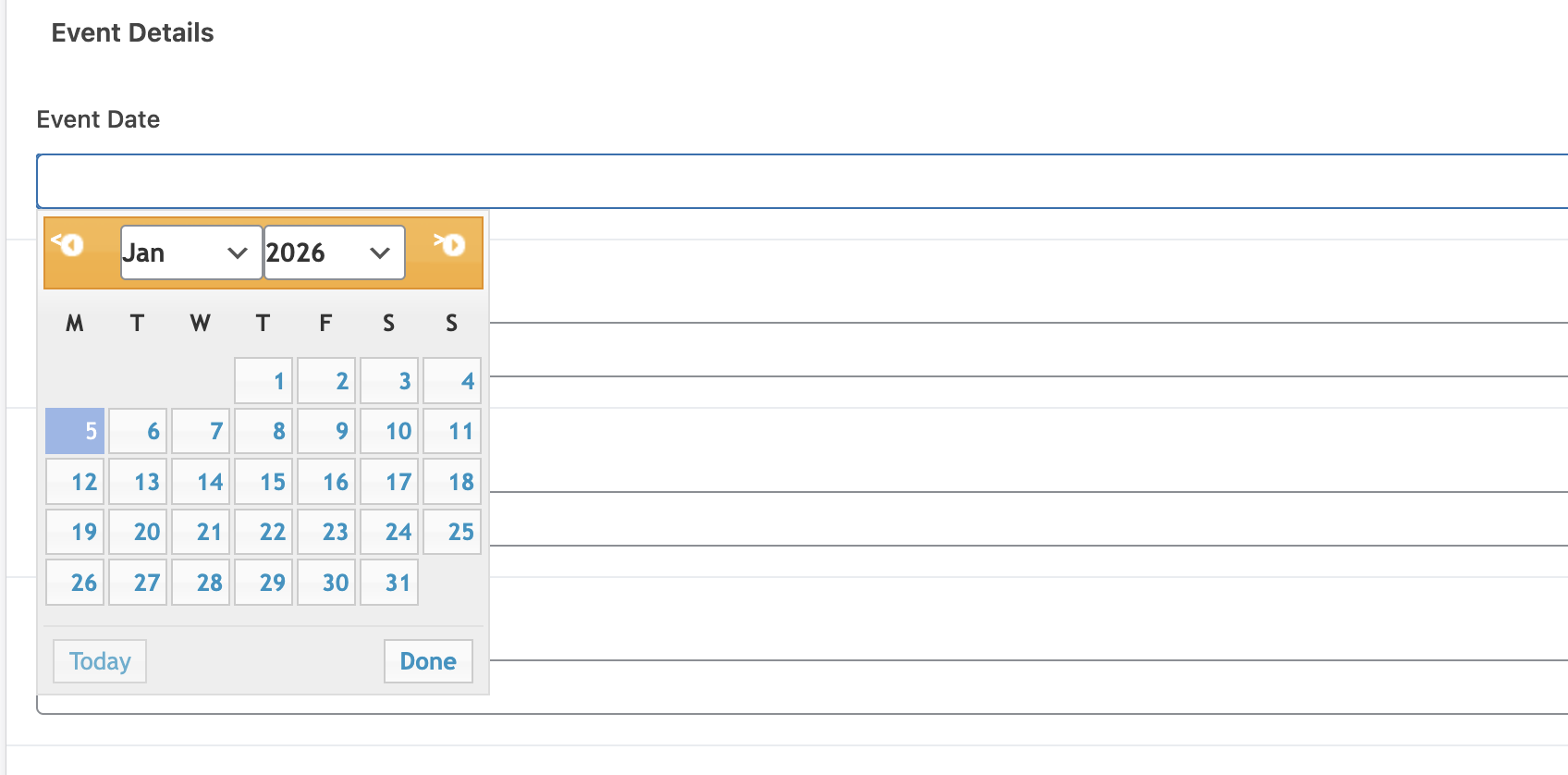Screen dimensions: 1568x775
Task: Open the month dropdown showing Jan
Action: pos(190,252)
